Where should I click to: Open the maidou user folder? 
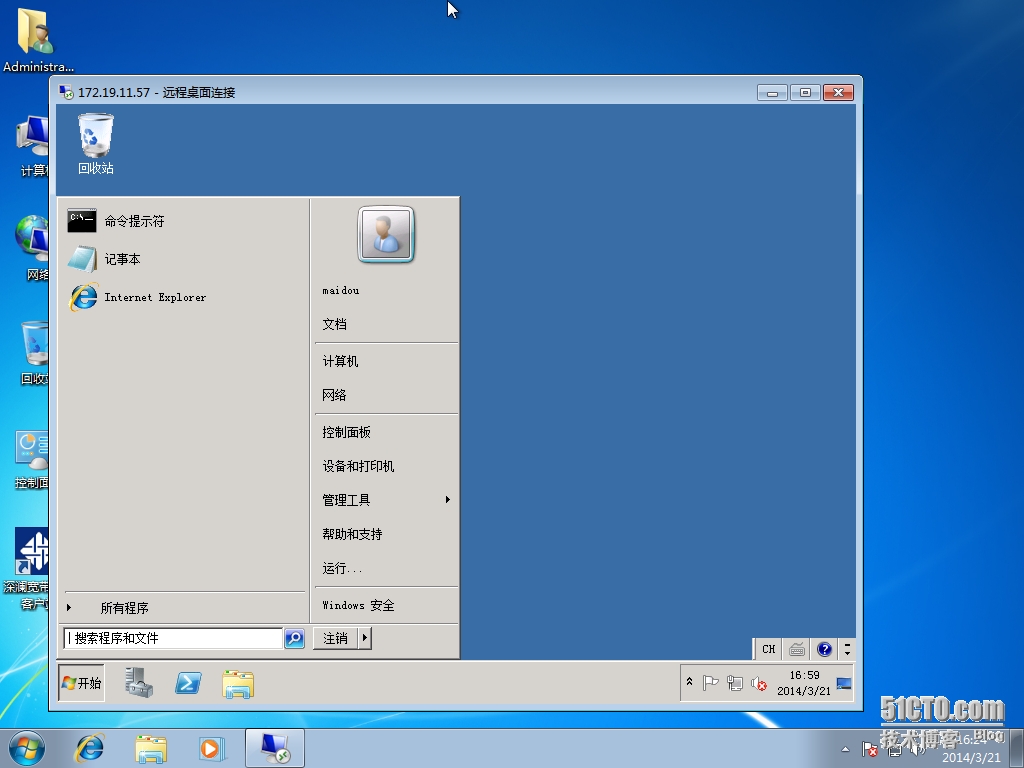[x=340, y=291]
